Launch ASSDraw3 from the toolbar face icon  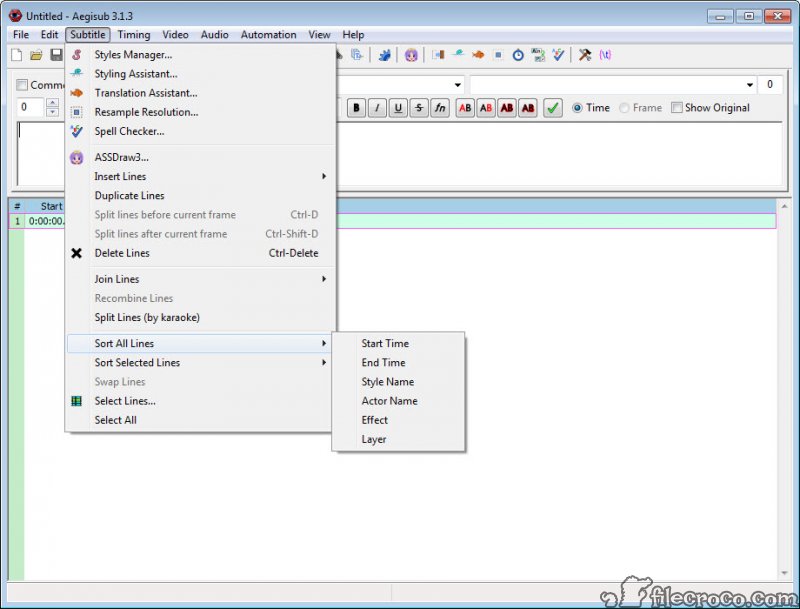click(411, 55)
